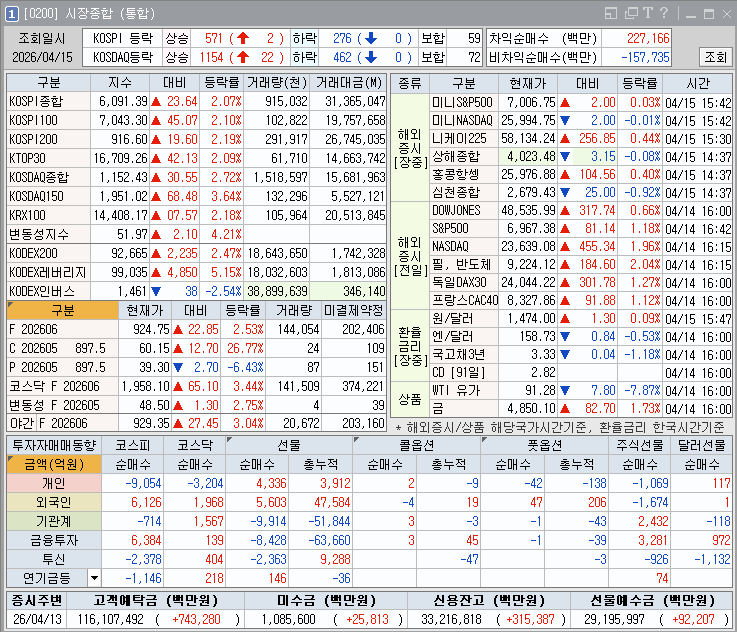Click the 야간 F 202606 row
Viewport: 737px width, 632px height.
pyautogui.click(x=196, y=423)
